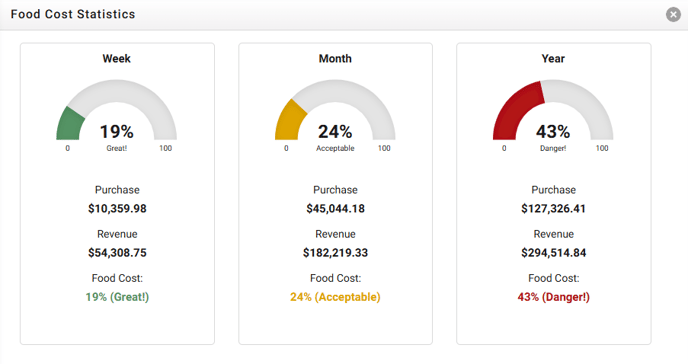Click the 43% gauge value
The height and width of the screenshot is (364, 688).
tap(553, 132)
